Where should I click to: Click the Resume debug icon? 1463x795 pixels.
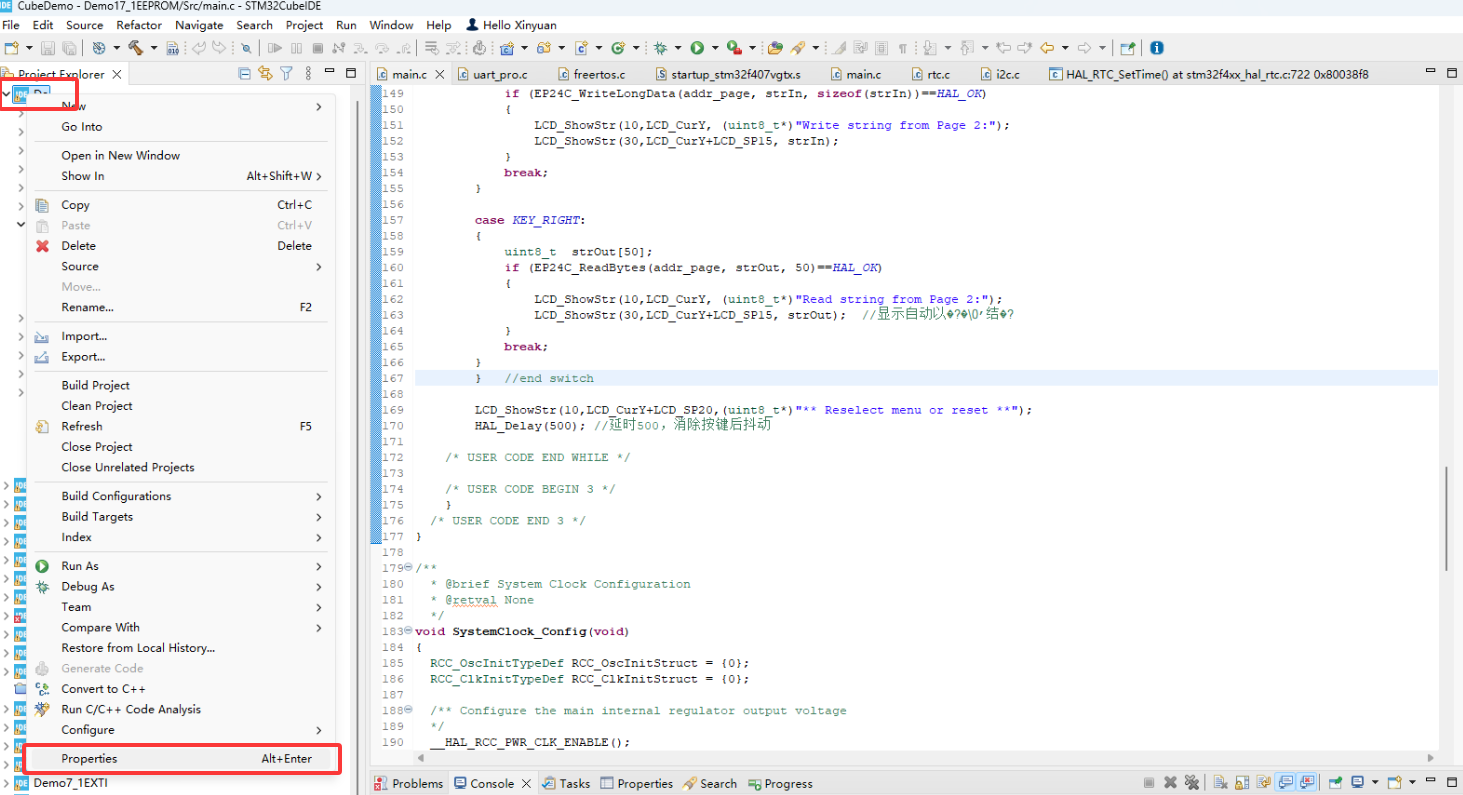coord(274,48)
